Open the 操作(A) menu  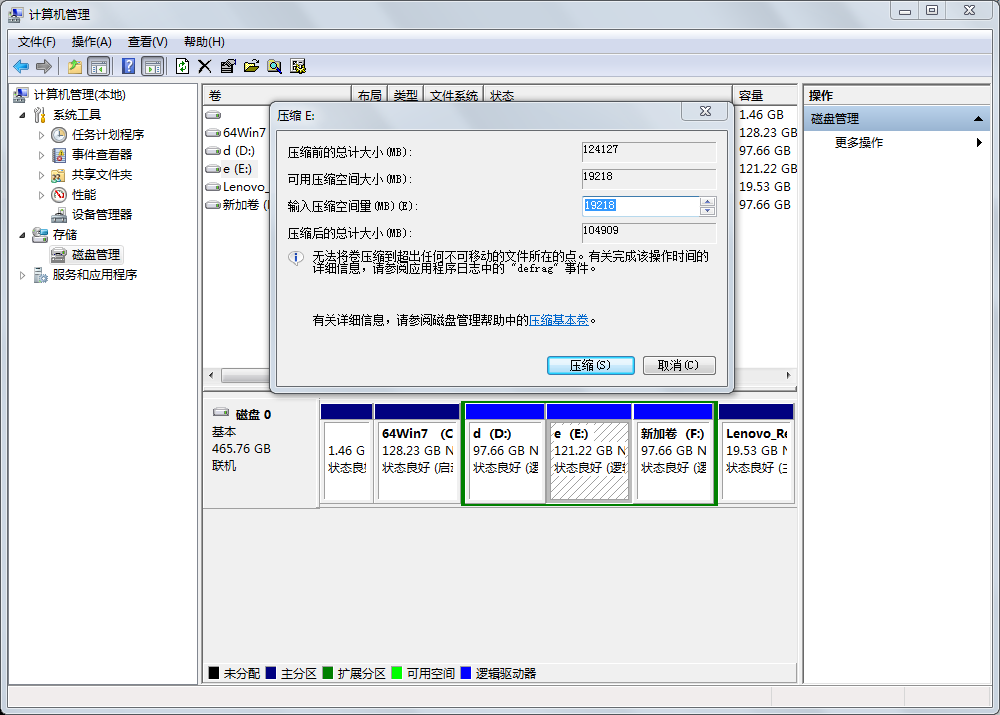tap(91, 42)
